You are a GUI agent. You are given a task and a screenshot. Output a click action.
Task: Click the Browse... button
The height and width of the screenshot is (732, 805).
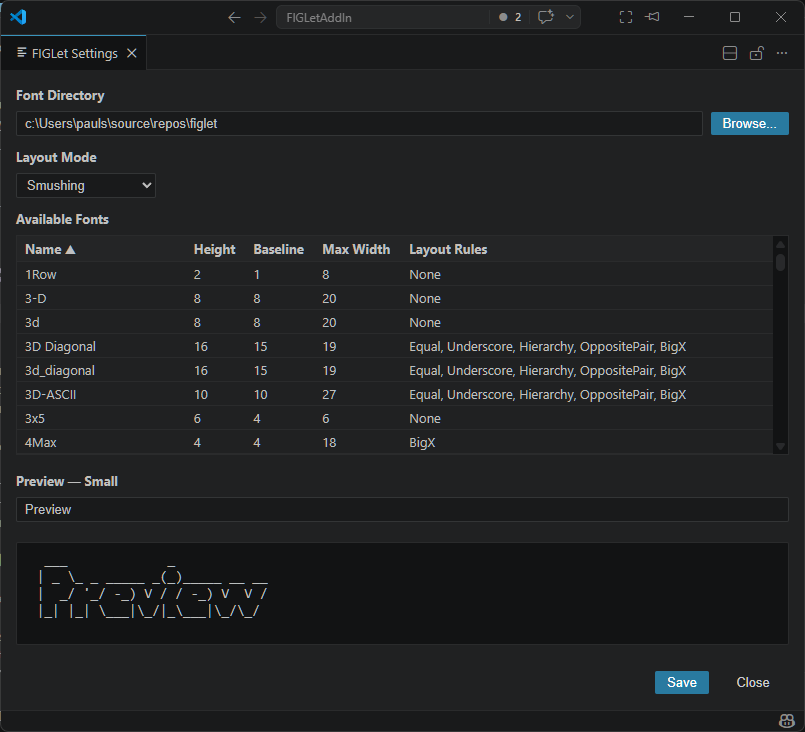click(x=750, y=124)
